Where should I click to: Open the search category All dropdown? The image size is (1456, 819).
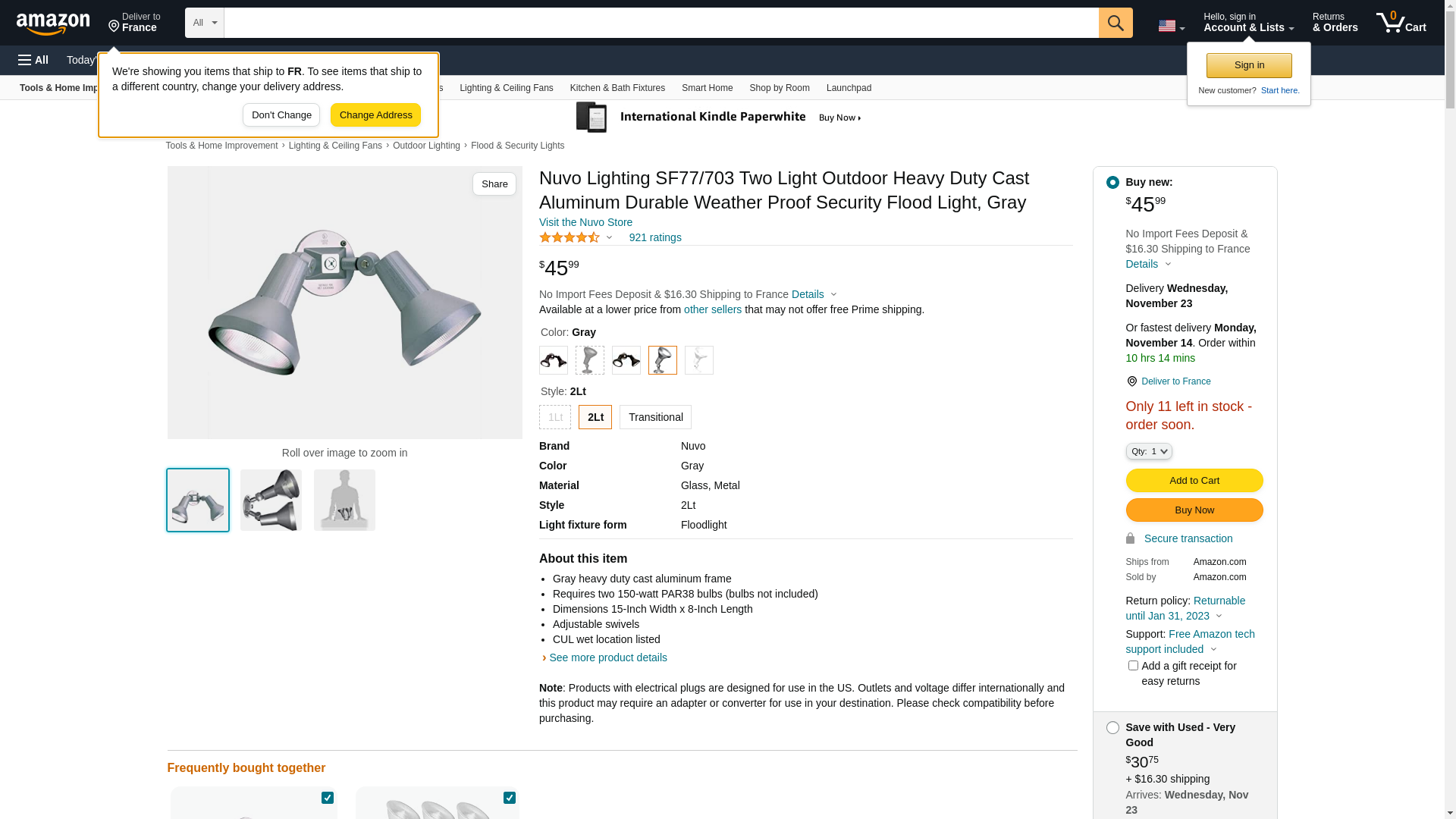click(204, 23)
